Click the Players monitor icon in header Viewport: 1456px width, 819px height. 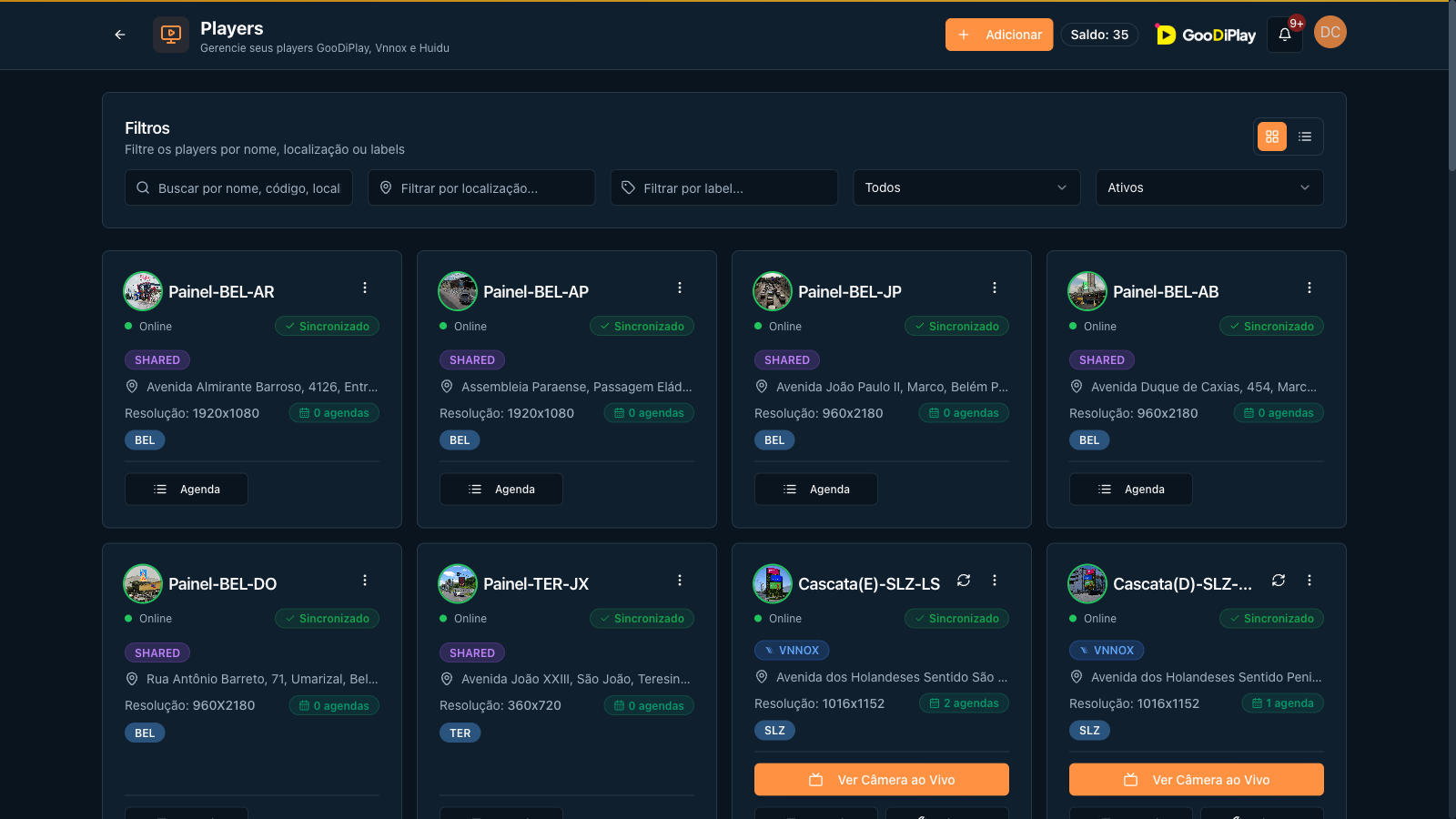(x=171, y=35)
